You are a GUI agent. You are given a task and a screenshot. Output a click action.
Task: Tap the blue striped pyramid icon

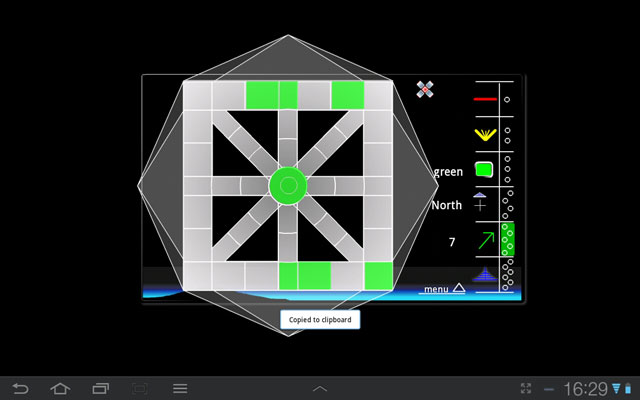click(485, 275)
